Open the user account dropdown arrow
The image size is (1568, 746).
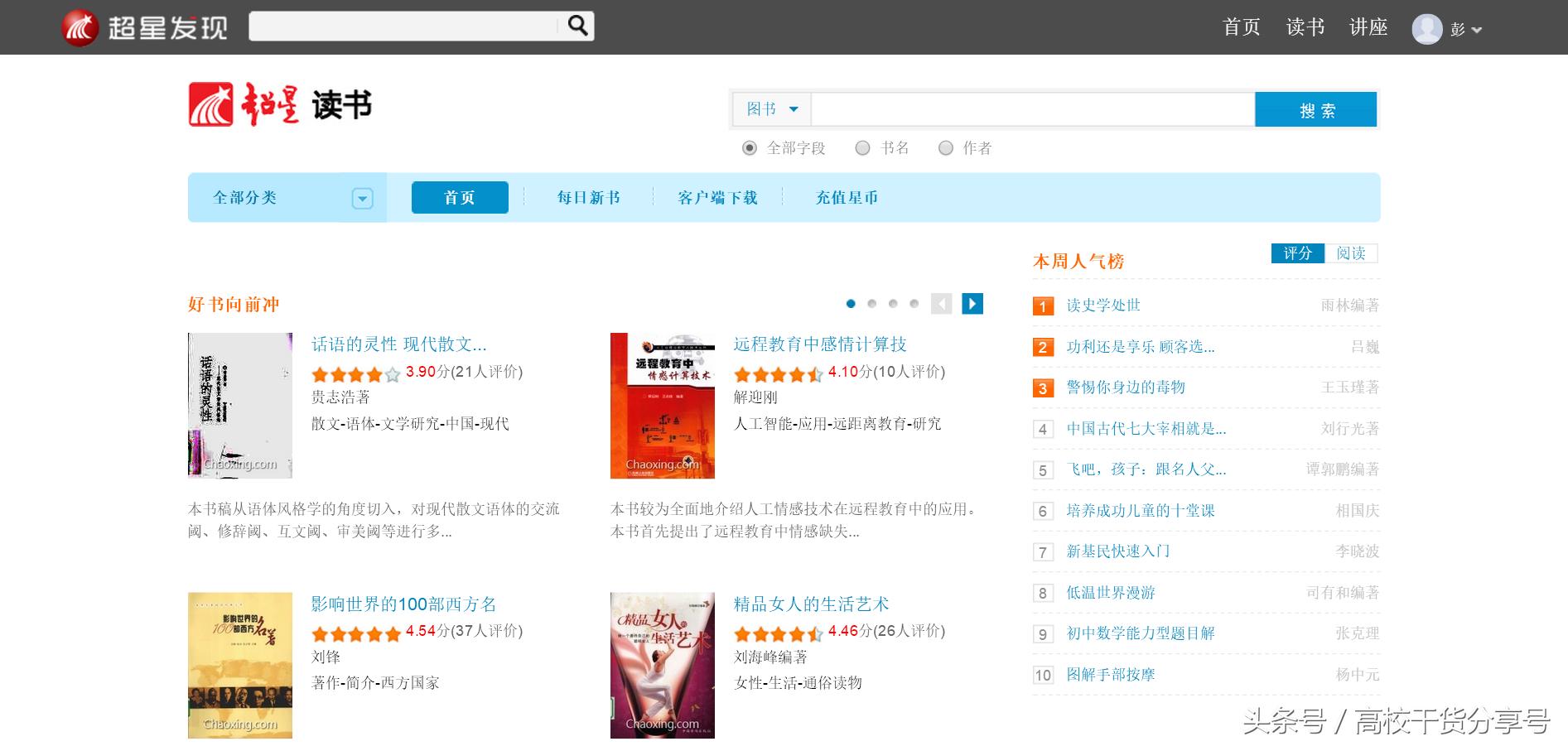1476,31
